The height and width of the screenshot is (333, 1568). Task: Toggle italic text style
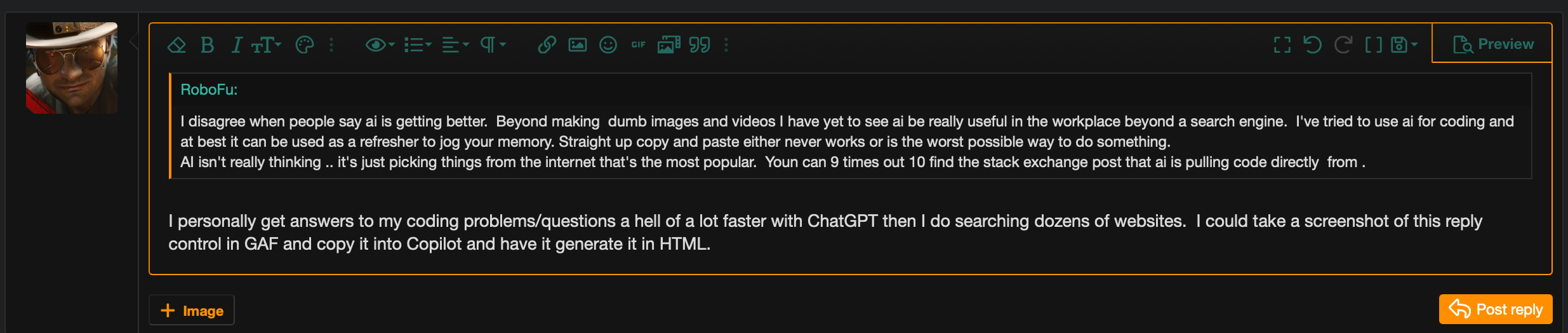click(x=237, y=45)
